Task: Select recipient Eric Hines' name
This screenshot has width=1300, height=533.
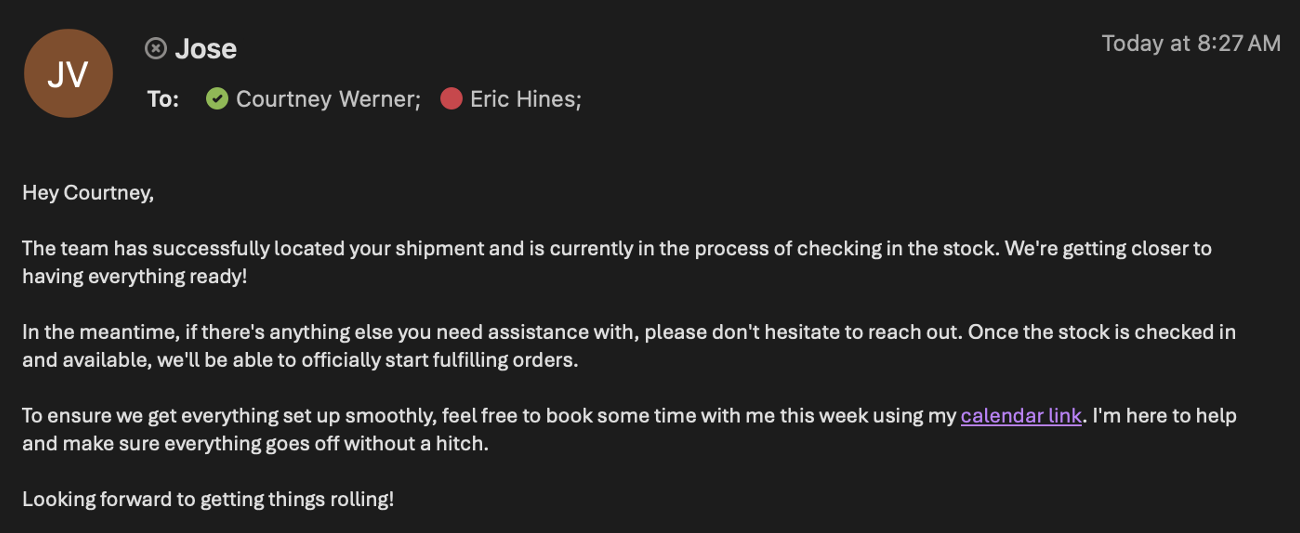Action: 522,99
